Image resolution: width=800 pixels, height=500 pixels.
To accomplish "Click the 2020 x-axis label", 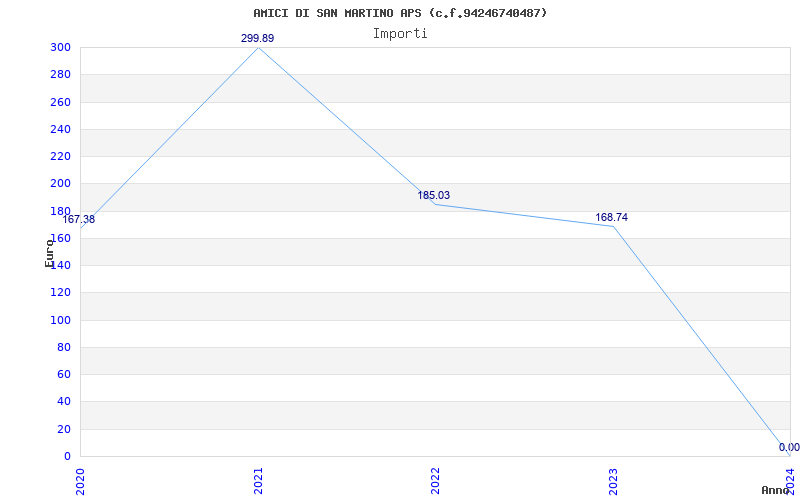I will click(80, 482).
